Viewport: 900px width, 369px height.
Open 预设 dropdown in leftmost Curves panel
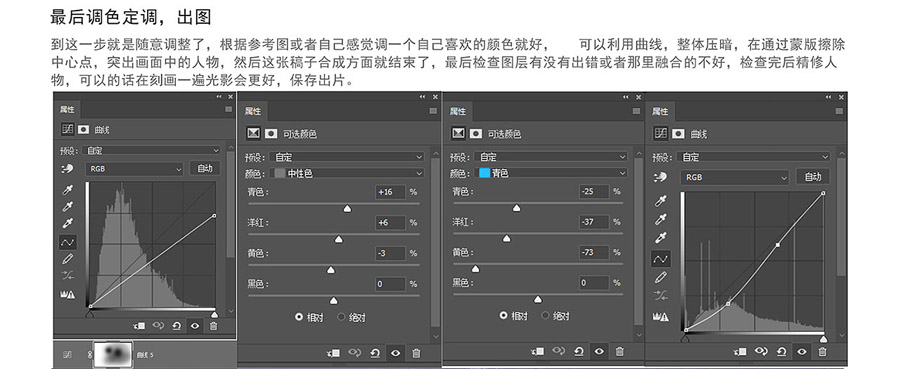[x=152, y=150]
